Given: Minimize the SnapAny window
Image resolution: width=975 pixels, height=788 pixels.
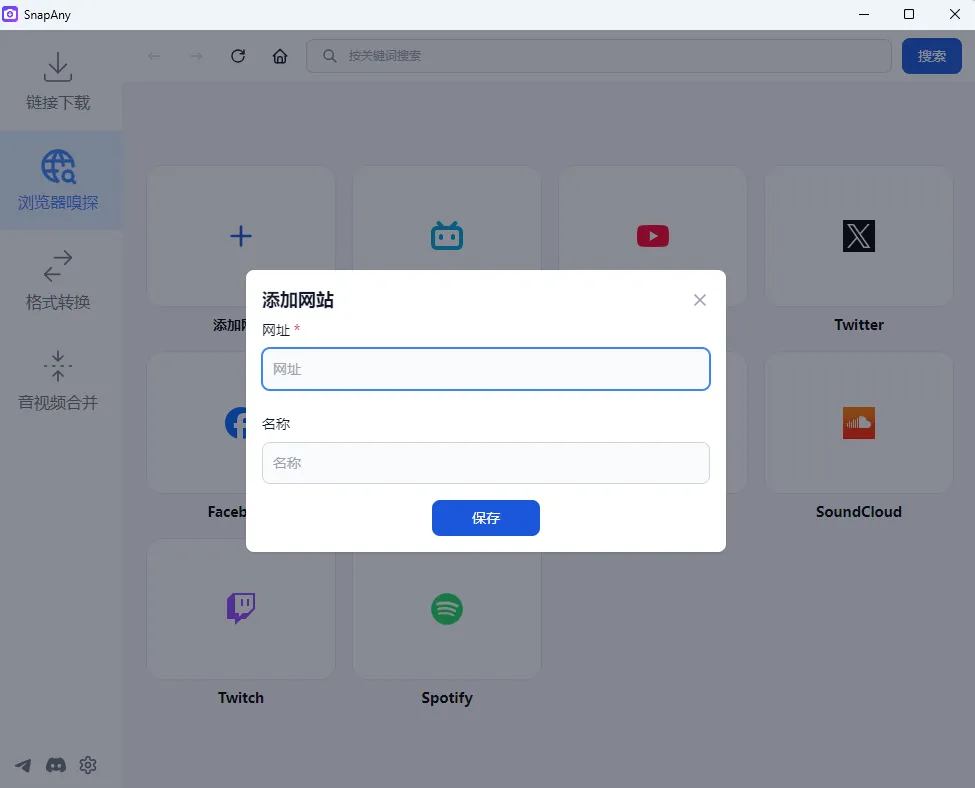Looking at the screenshot, I should pyautogui.click(x=864, y=14).
